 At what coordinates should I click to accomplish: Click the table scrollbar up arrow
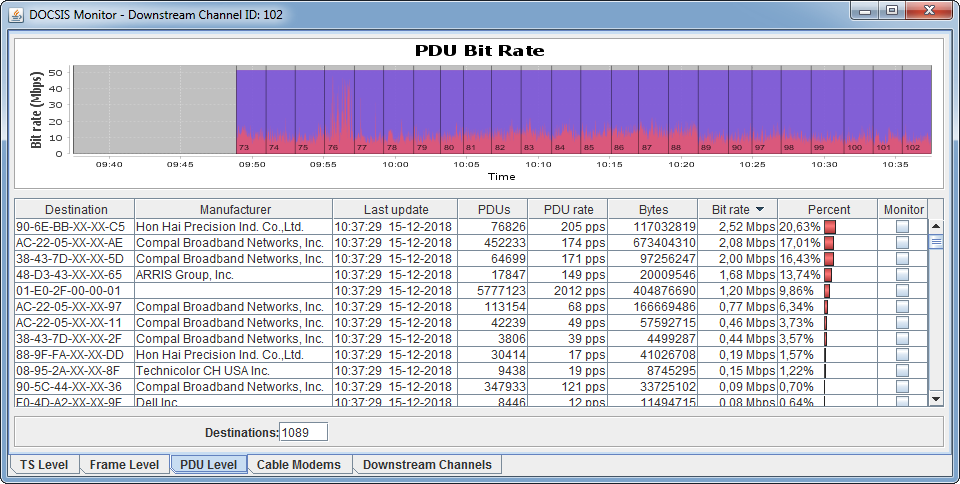(936, 226)
